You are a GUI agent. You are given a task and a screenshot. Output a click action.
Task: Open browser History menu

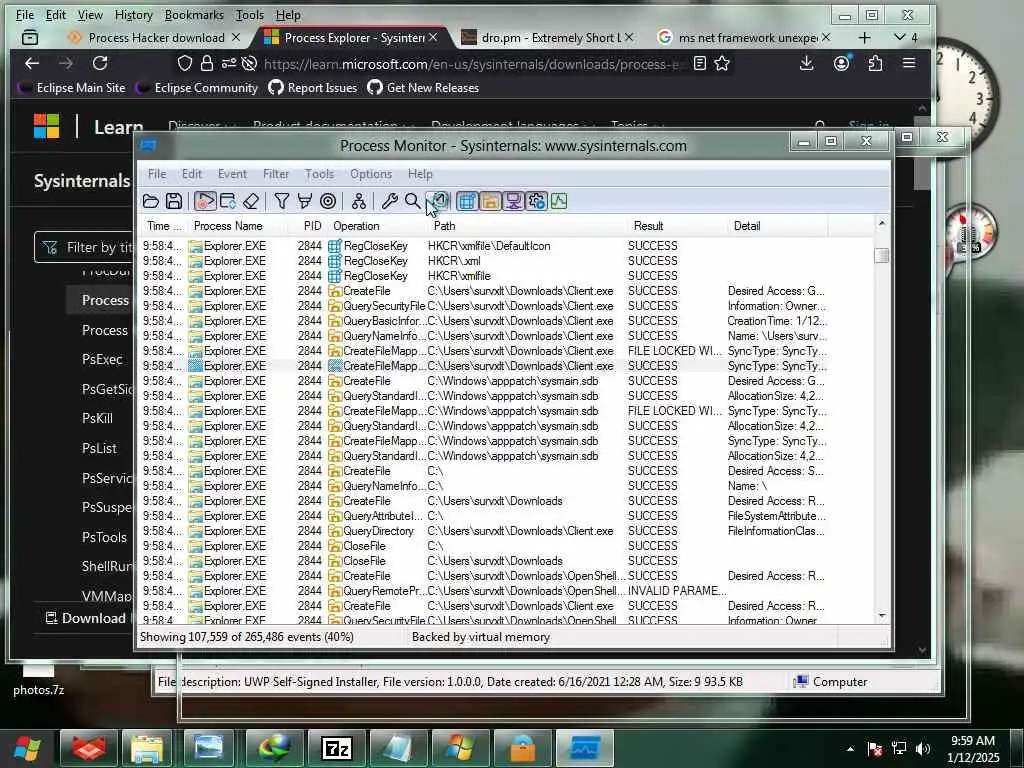coord(133,14)
